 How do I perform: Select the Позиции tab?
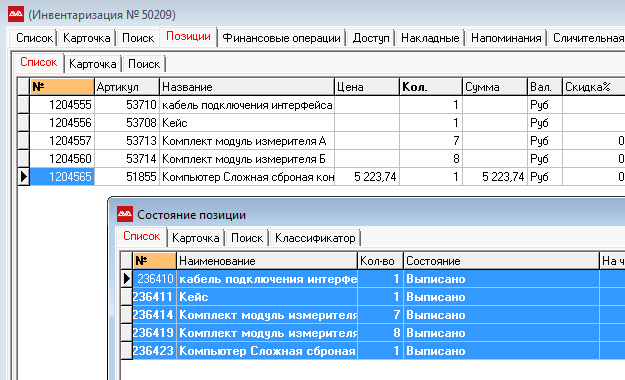click(188, 37)
